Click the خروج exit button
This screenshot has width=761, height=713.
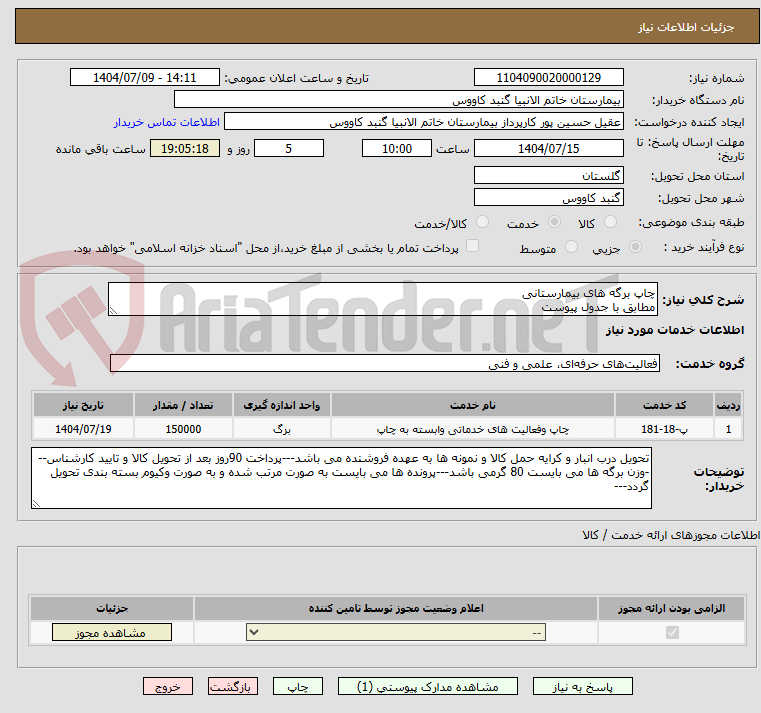(168, 686)
